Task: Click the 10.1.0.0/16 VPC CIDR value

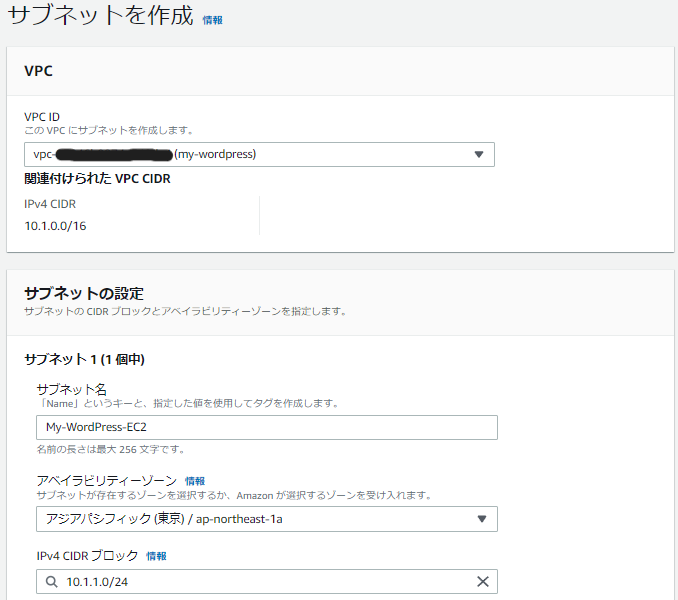Action: (x=57, y=226)
